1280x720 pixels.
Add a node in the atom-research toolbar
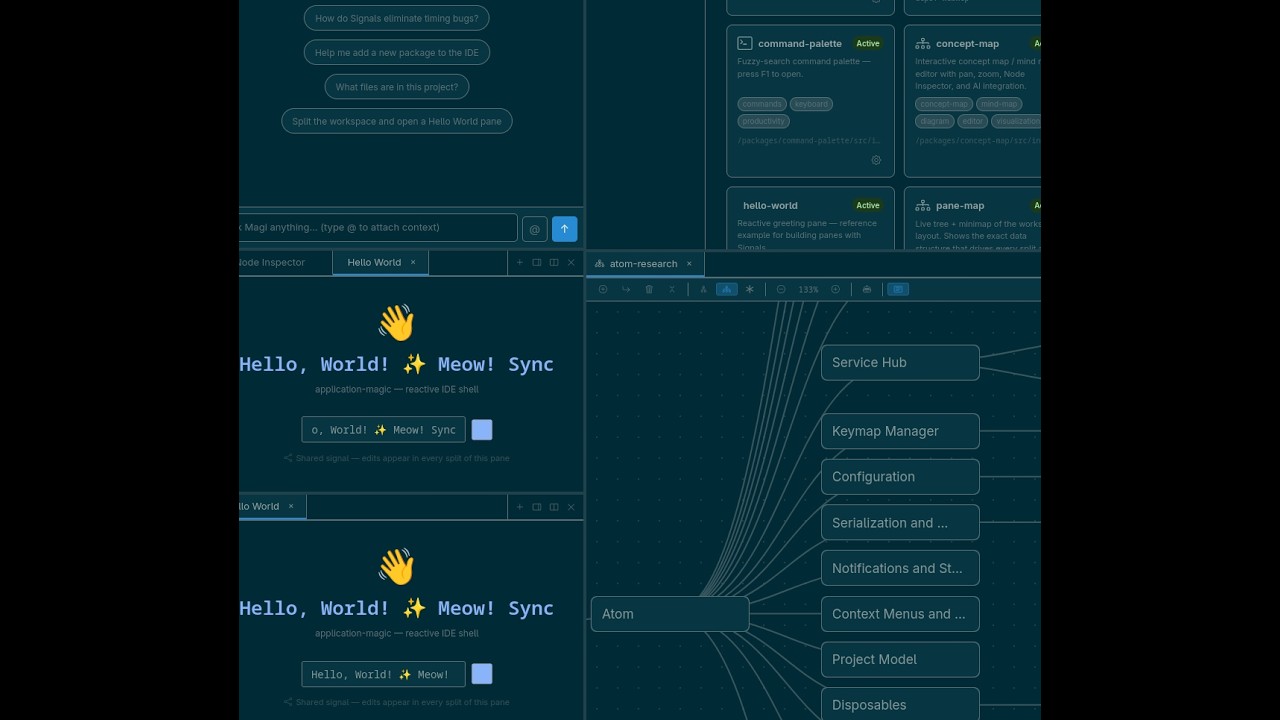(603, 289)
